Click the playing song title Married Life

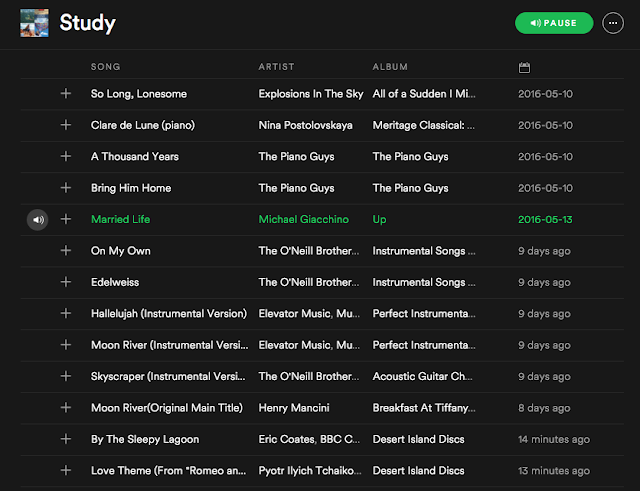point(120,220)
